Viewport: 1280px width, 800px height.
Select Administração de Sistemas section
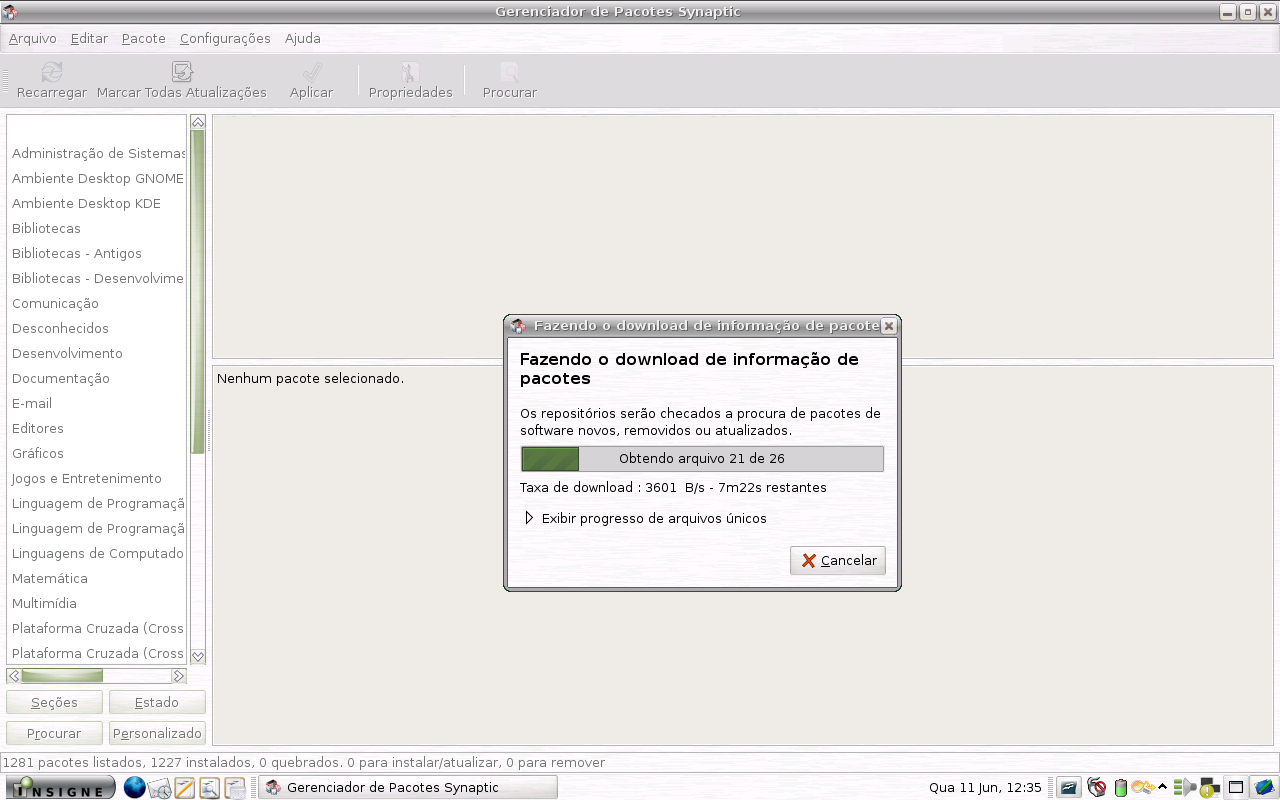tap(97, 153)
